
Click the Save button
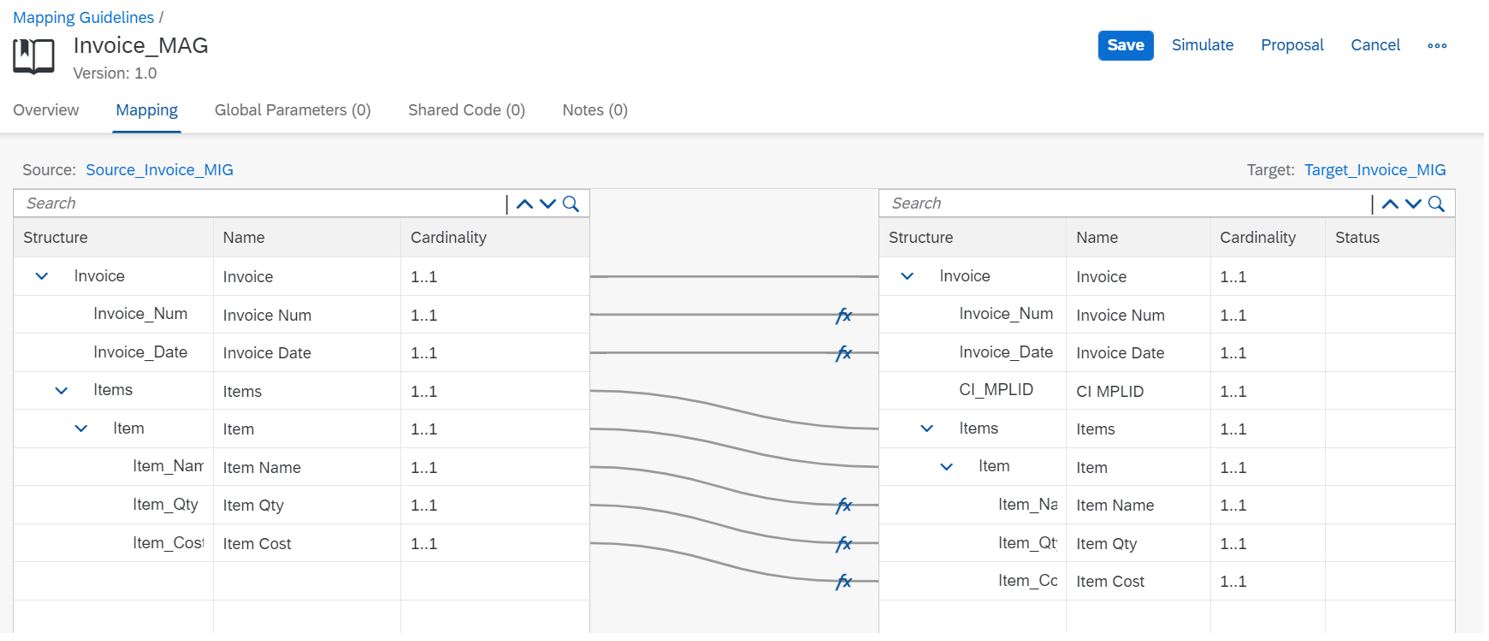1125,45
